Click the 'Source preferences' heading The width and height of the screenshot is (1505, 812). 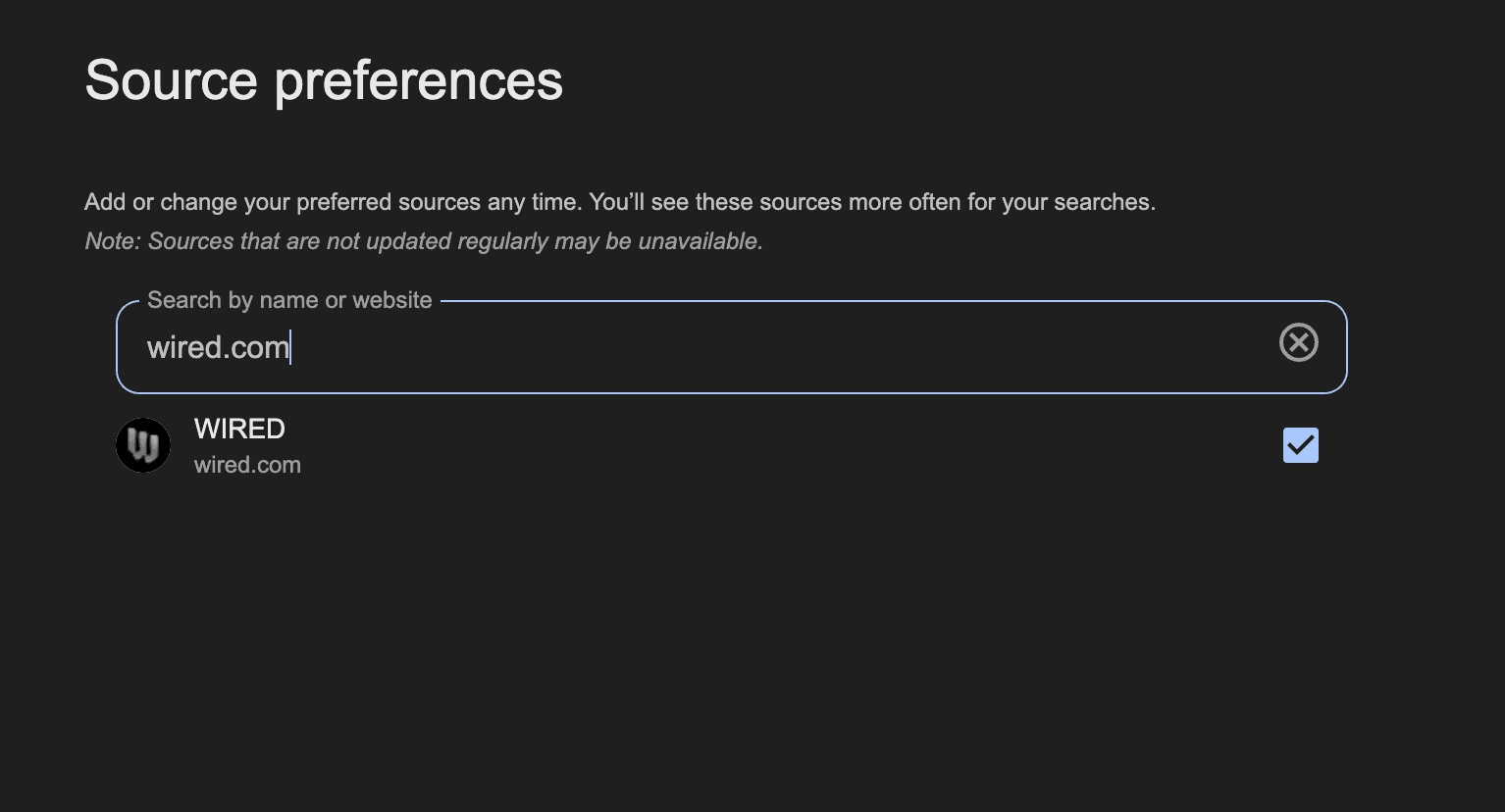coord(324,80)
